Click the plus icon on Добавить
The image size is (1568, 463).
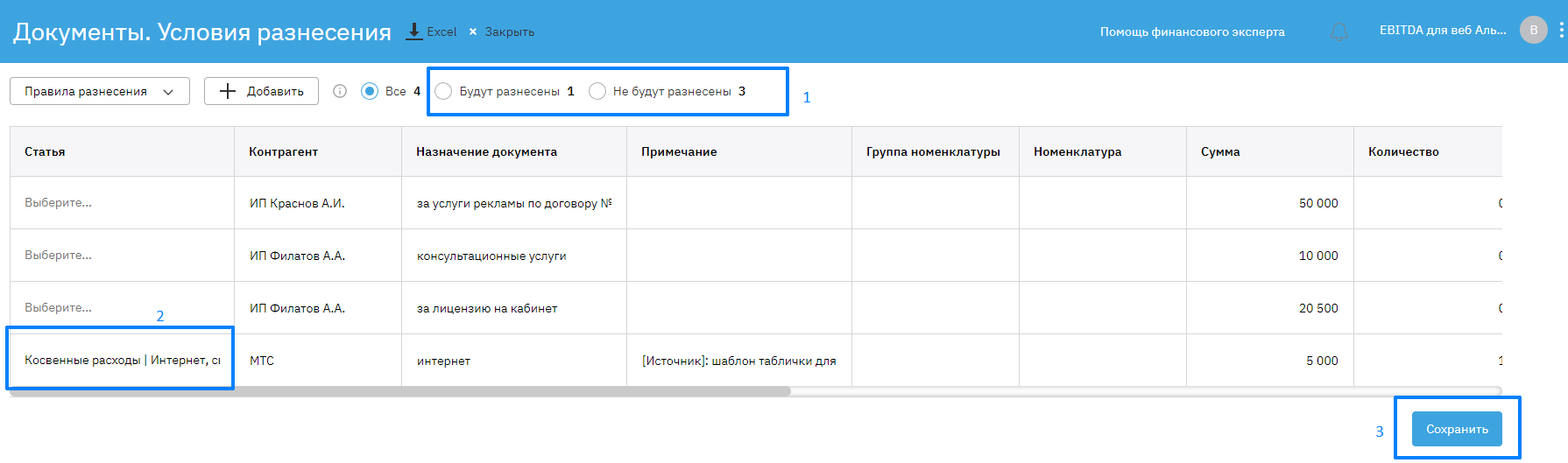point(228,91)
